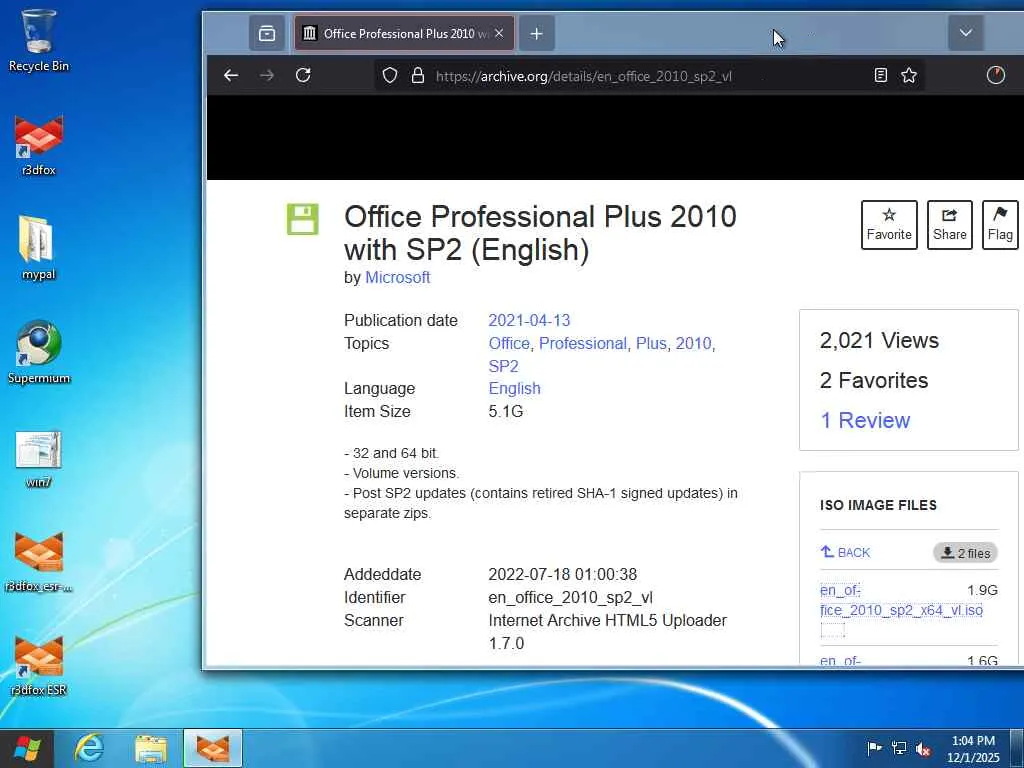Screen dimensions: 1024x768
Task: Open the mypal folder on desktop
Action: click(x=38, y=248)
